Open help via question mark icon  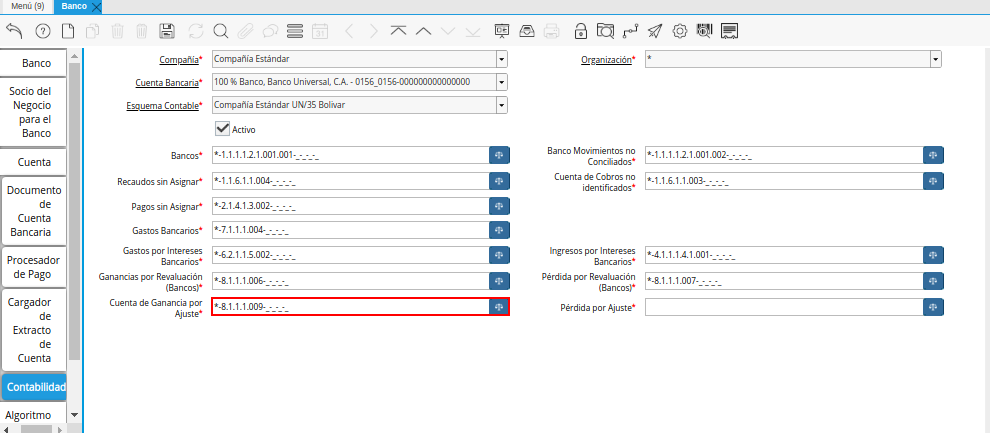(x=42, y=31)
